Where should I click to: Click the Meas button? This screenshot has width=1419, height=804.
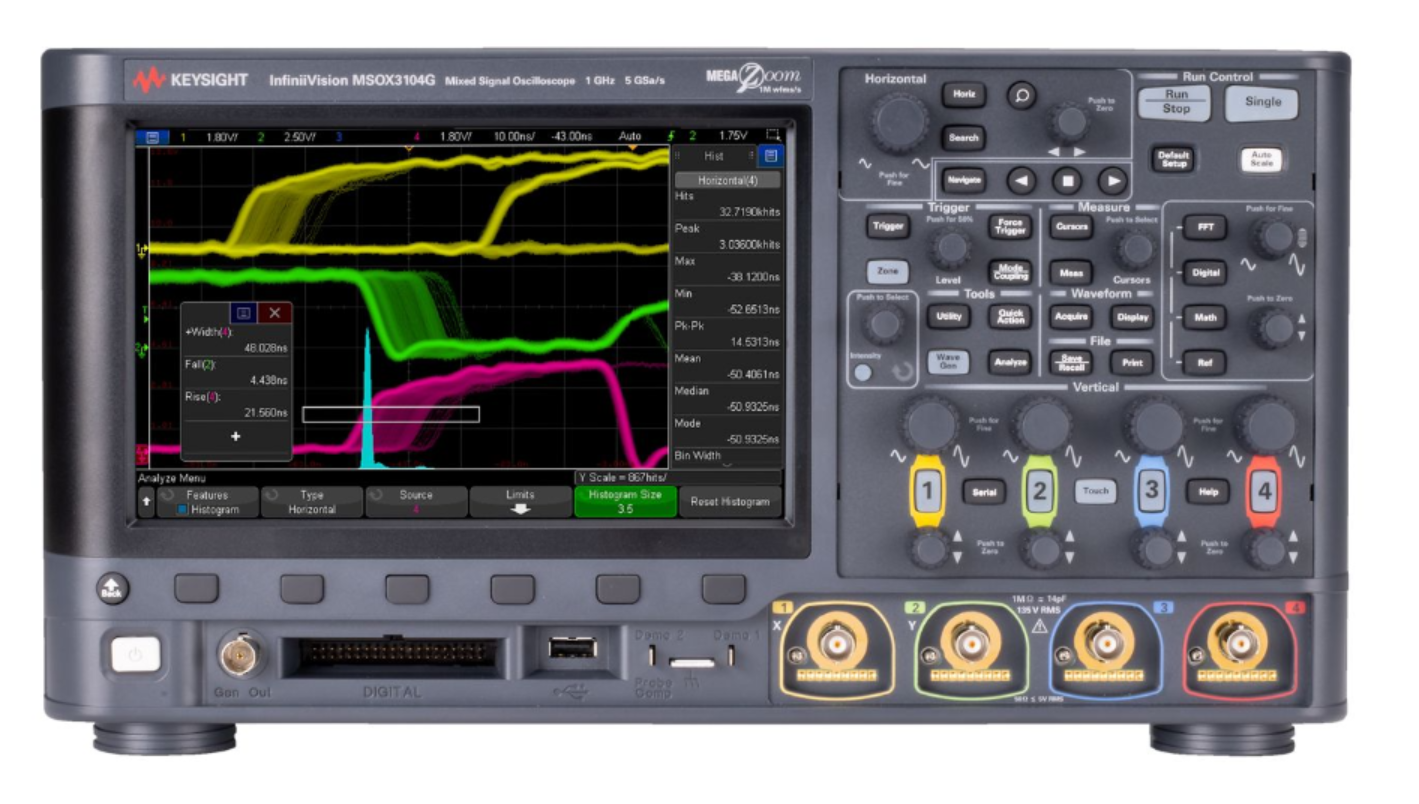[x=1070, y=271]
